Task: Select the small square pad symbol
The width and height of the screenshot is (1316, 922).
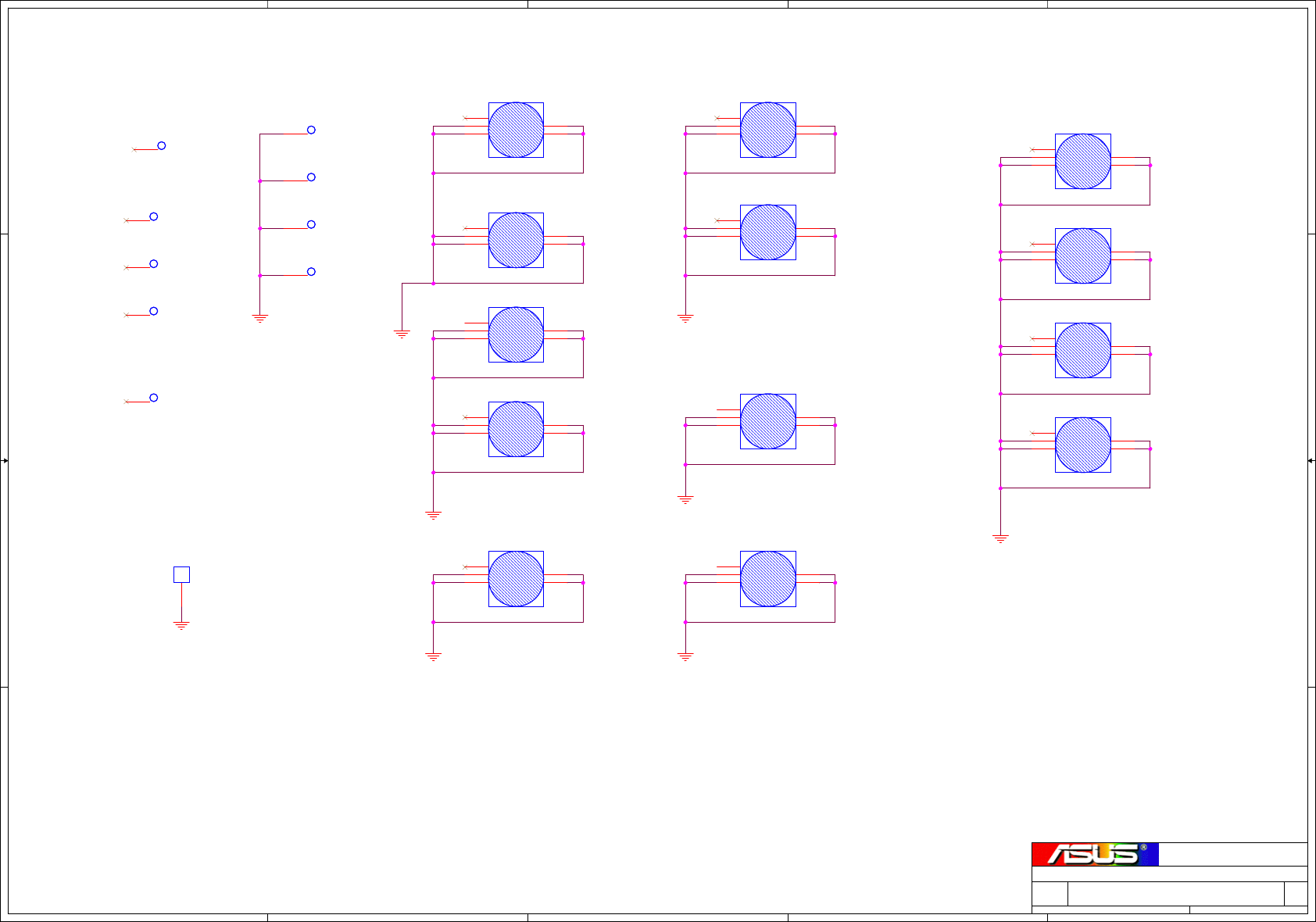Action: [181, 574]
